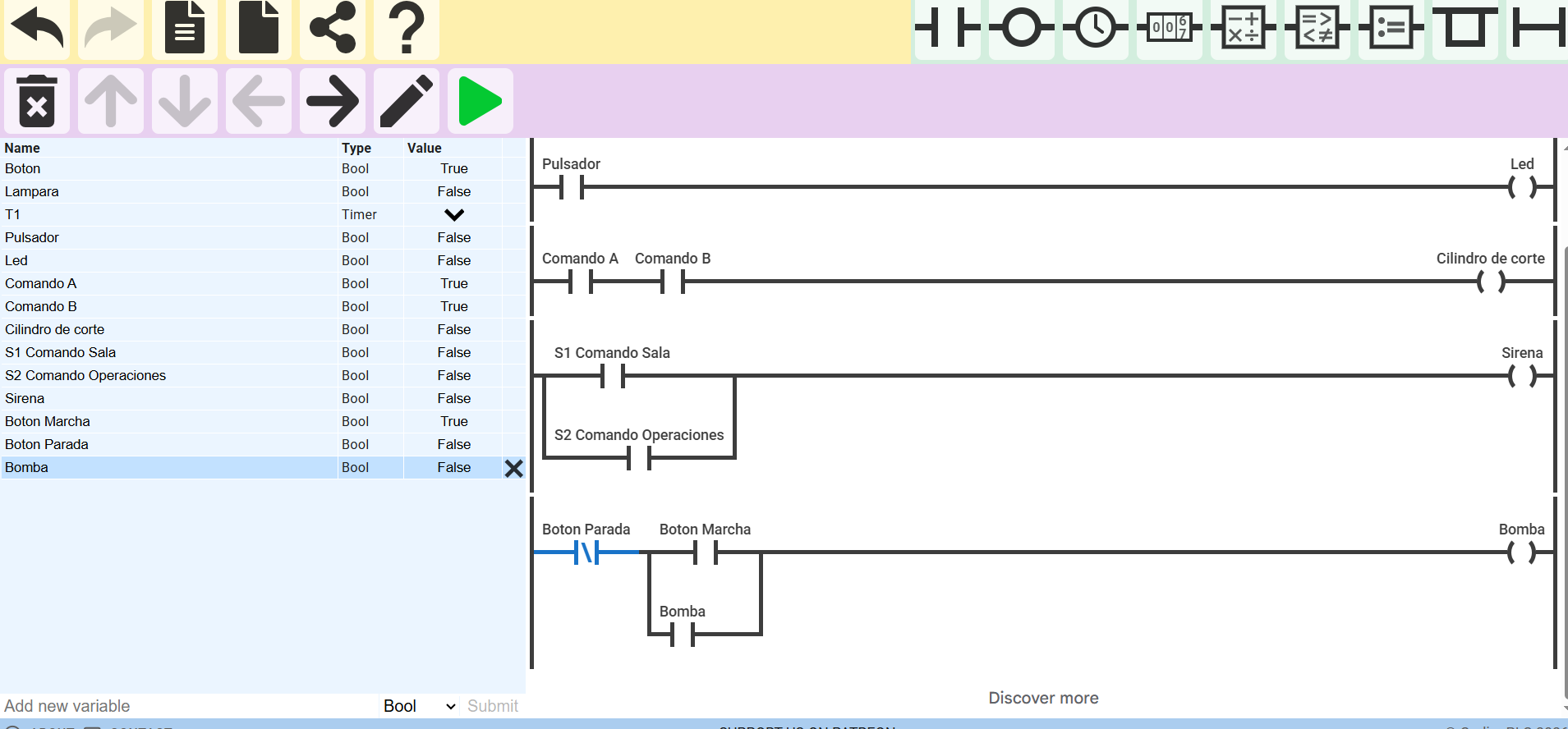Click the Name column header
The image size is (1568, 729).
pyautogui.click(x=22, y=148)
